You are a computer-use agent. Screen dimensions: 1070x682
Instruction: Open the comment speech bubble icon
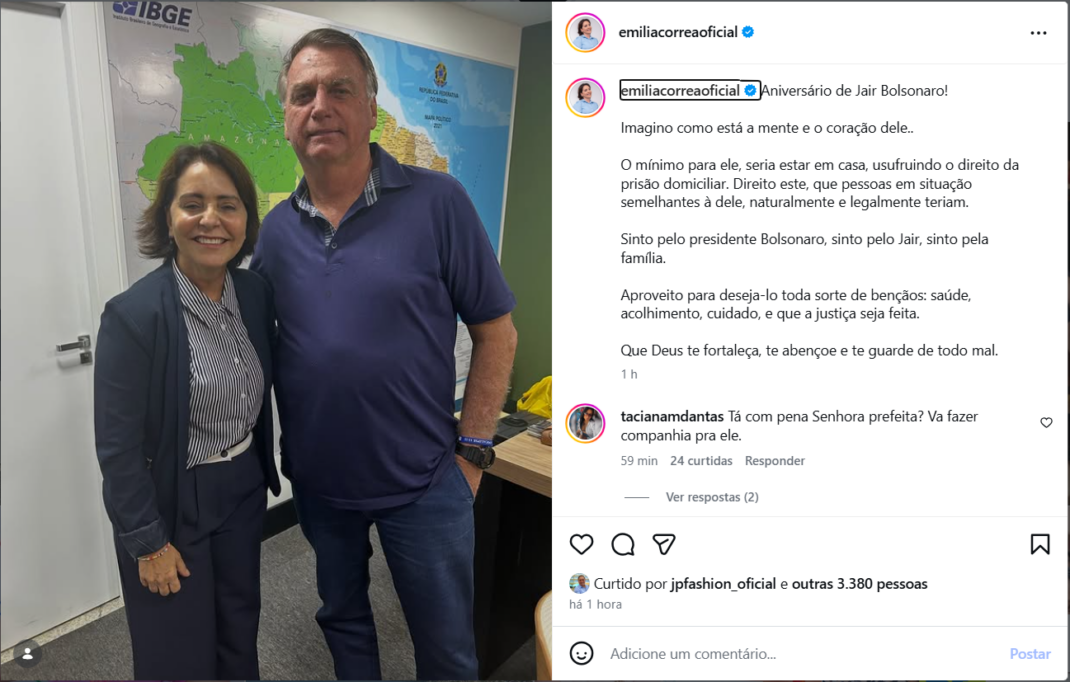623,544
